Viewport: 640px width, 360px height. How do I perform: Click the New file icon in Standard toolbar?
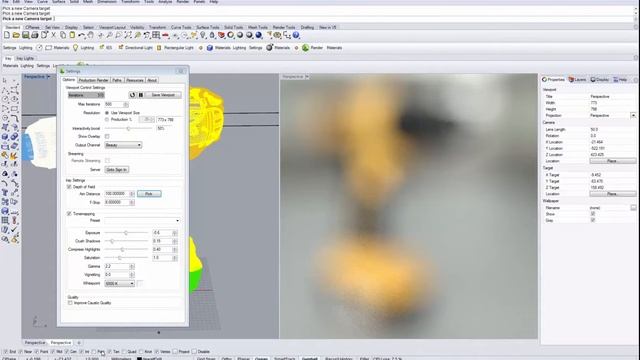[x=7, y=36]
